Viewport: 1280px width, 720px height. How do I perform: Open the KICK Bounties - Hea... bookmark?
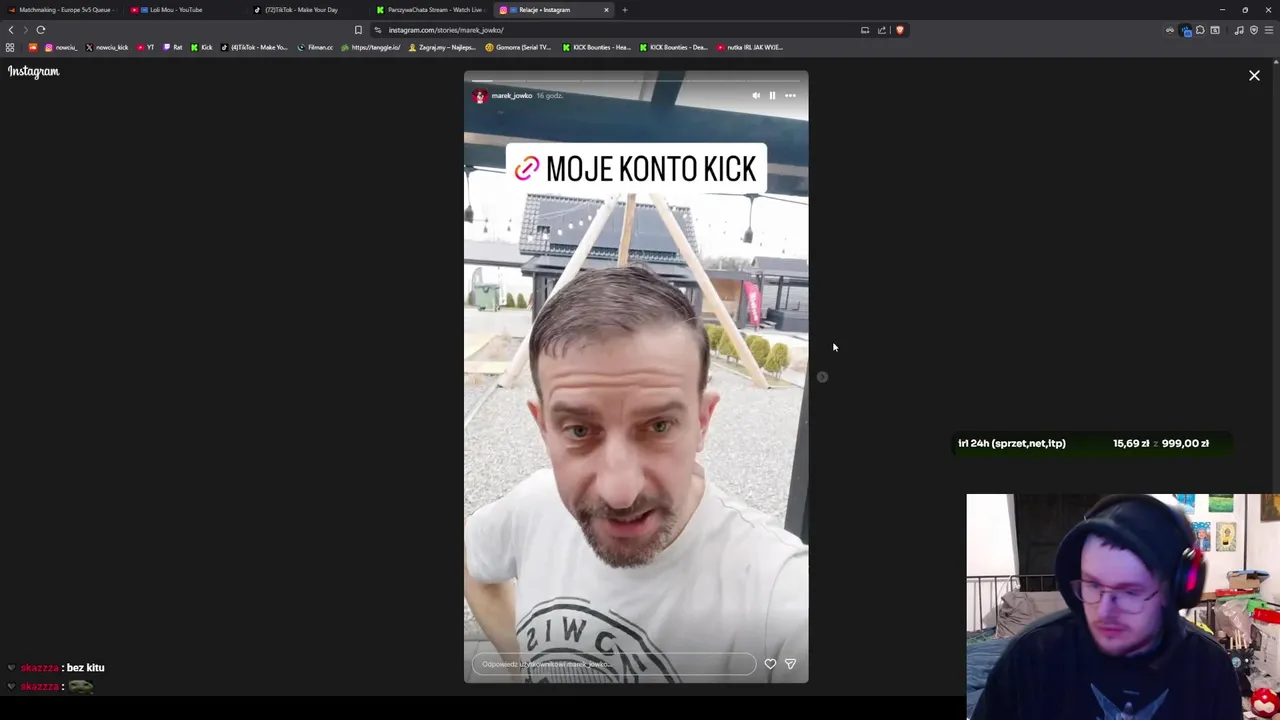[597, 47]
